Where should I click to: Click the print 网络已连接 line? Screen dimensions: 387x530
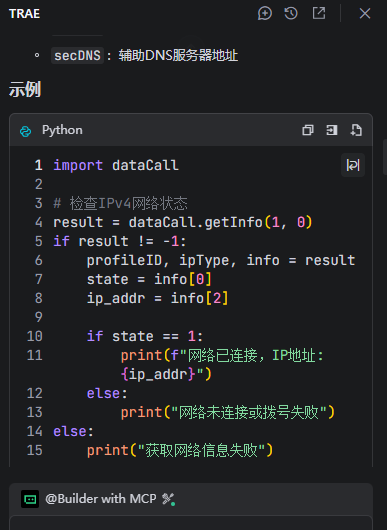[x=222, y=365]
